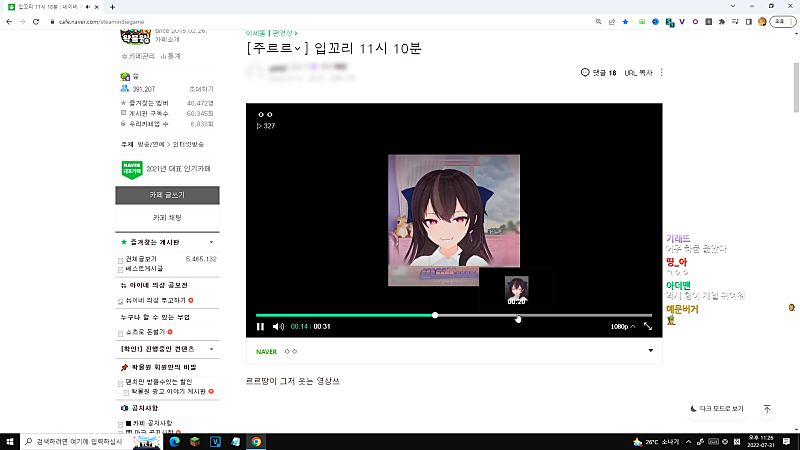Click the 인터넷방송 topic link
The width and height of the screenshot is (800, 450).
(x=188, y=144)
